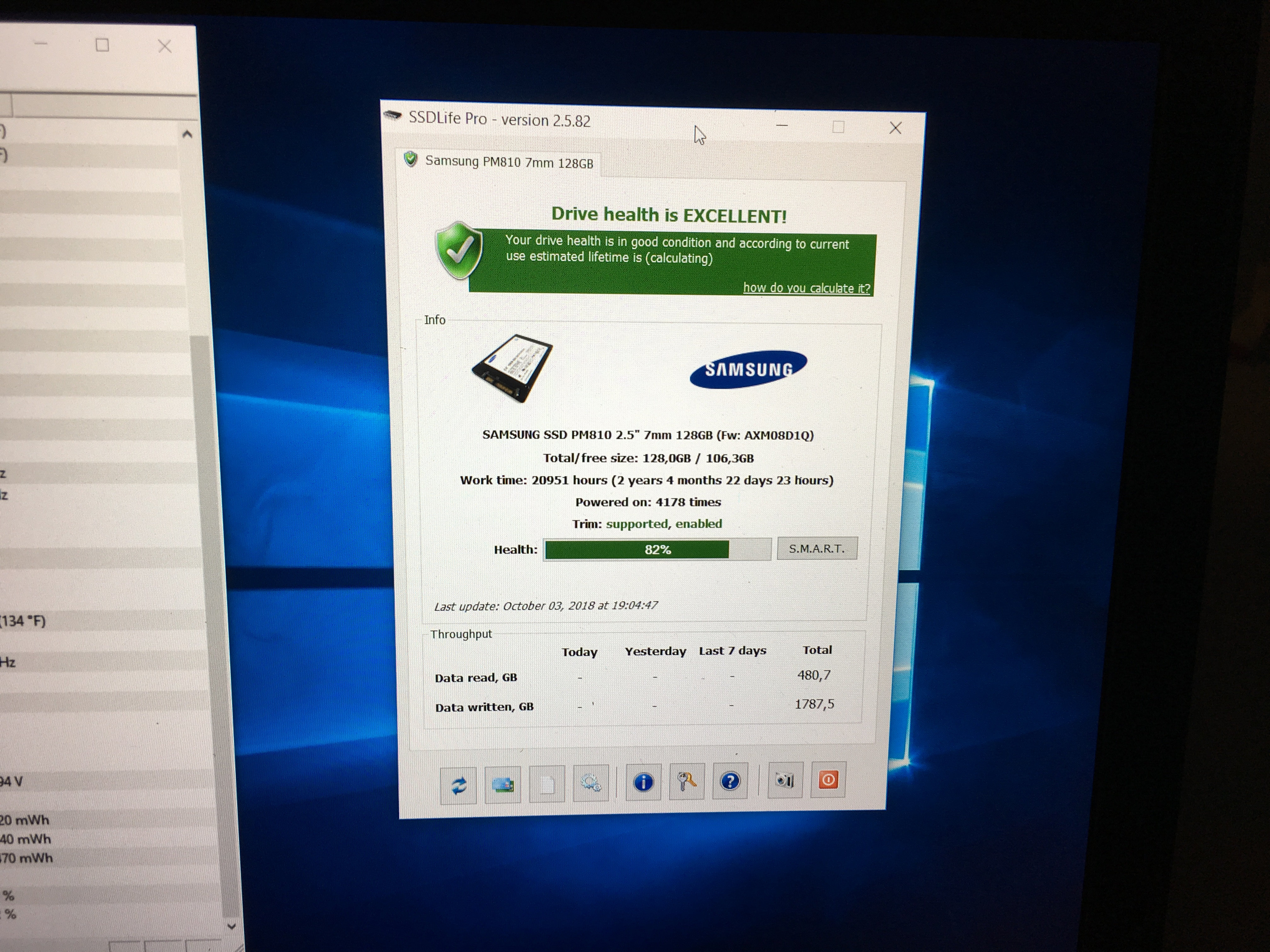Click the credit cards purchase icon
The image size is (1270, 952).
[x=502, y=784]
